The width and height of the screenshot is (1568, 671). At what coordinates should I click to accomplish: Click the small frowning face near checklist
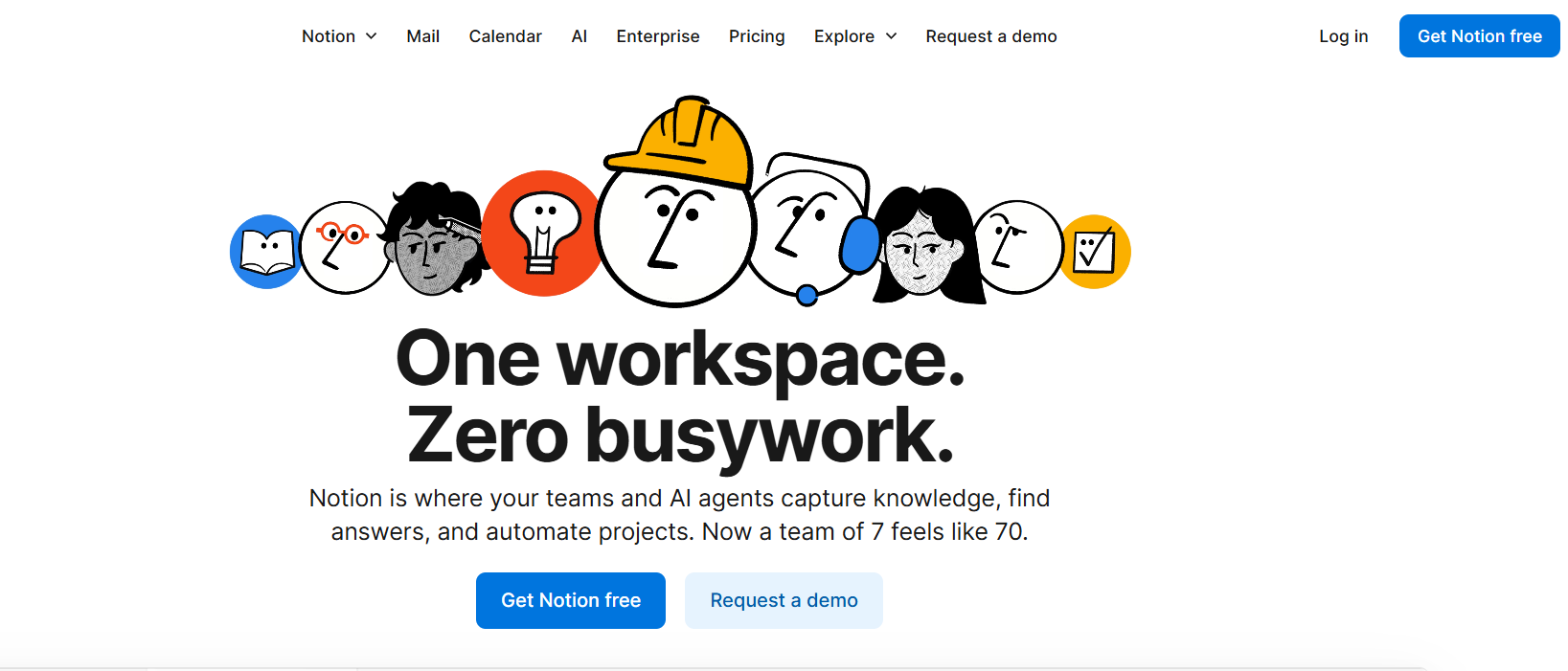pyautogui.click(x=1016, y=247)
